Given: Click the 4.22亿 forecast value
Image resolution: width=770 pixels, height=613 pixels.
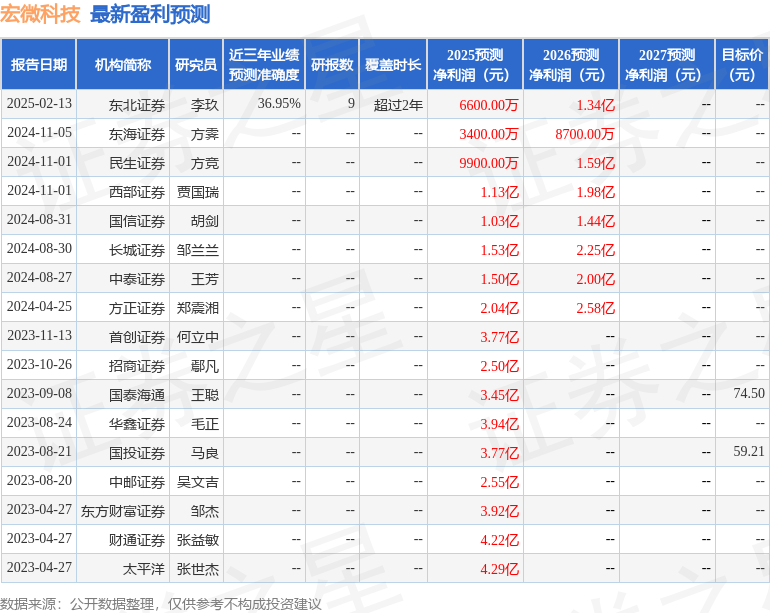Looking at the screenshot, I should (x=499, y=540).
